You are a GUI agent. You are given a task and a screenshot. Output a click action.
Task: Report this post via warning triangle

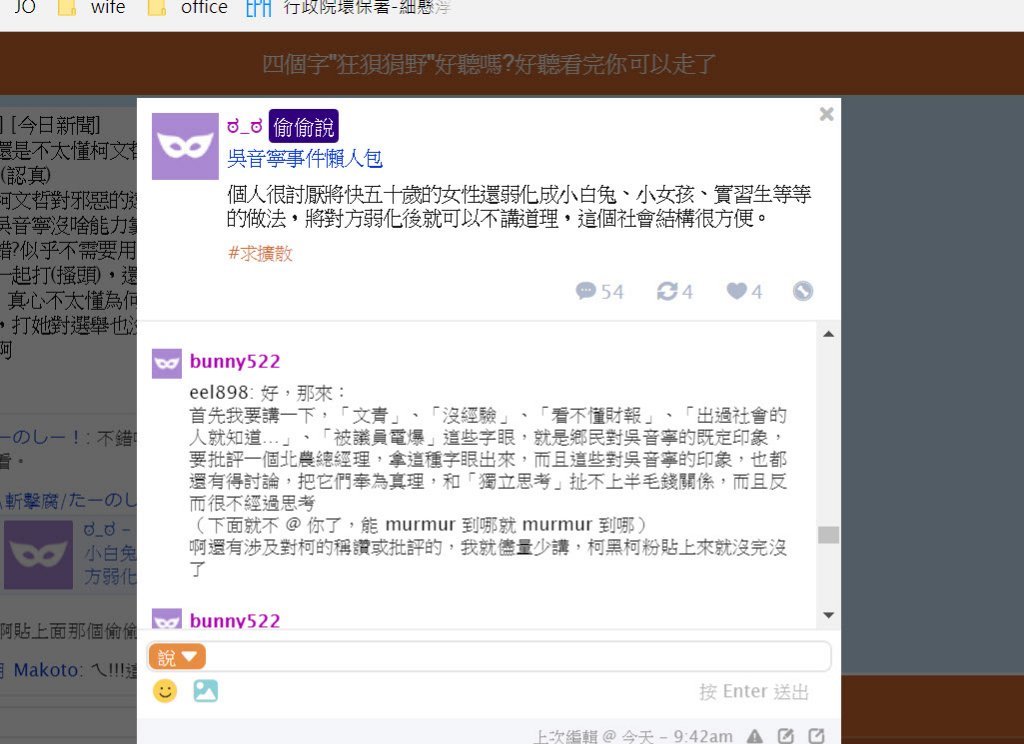click(x=755, y=736)
